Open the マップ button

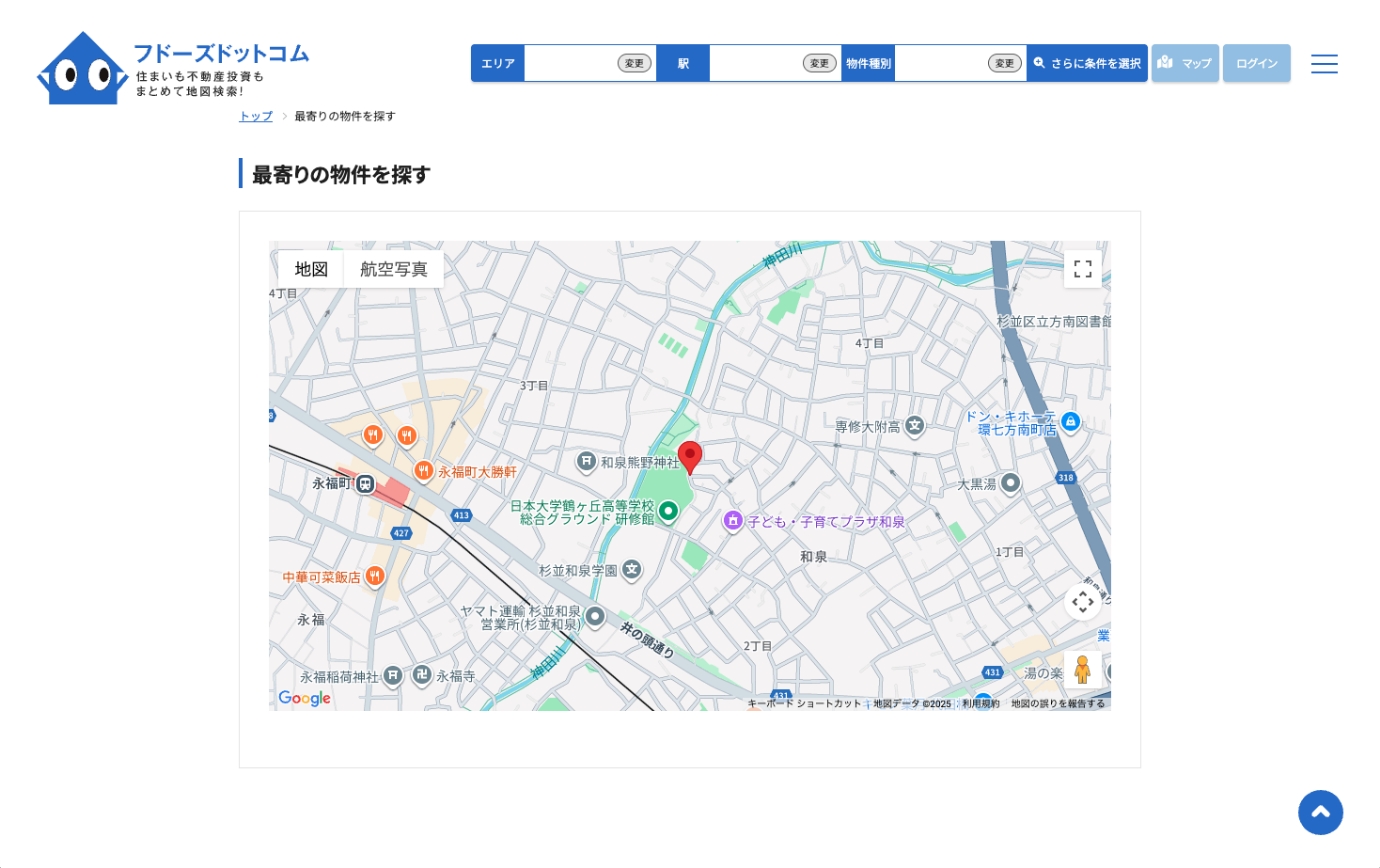click(1184, 63)
